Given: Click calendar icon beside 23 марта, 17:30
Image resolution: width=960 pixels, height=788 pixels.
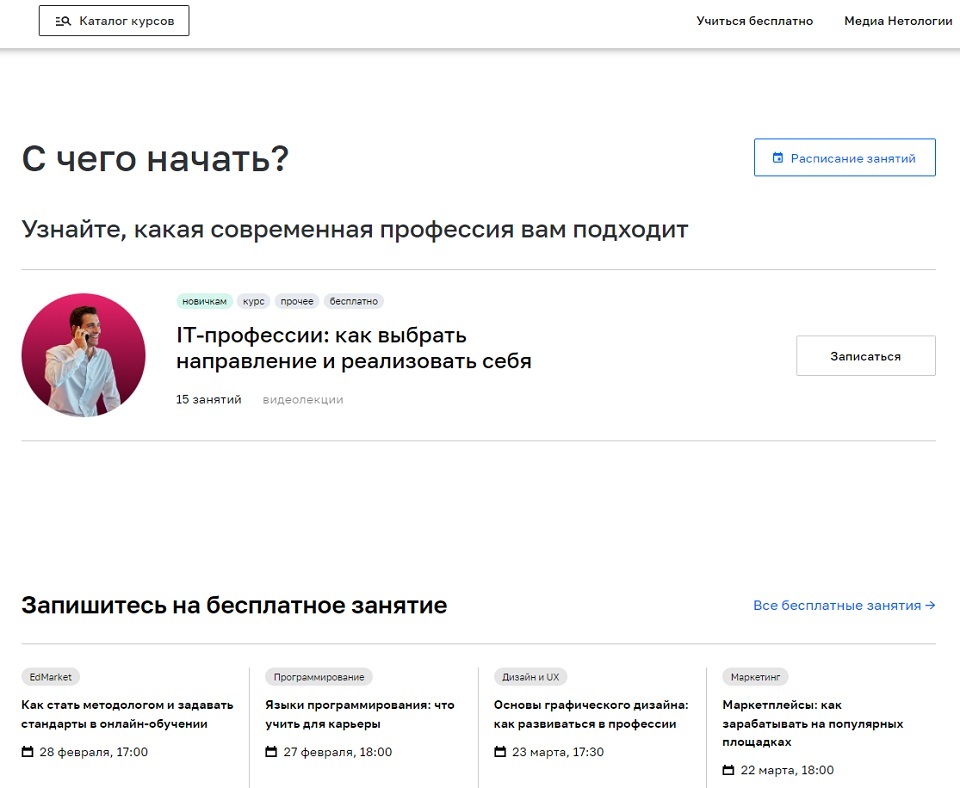Looking at the screenshot, I should (500, 752).
